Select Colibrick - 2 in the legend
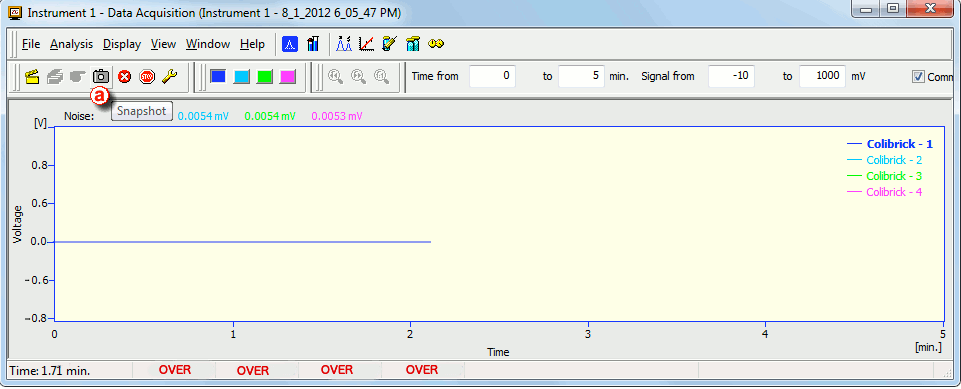Viewport: 961px width, 389px height. tap(894, 160)
